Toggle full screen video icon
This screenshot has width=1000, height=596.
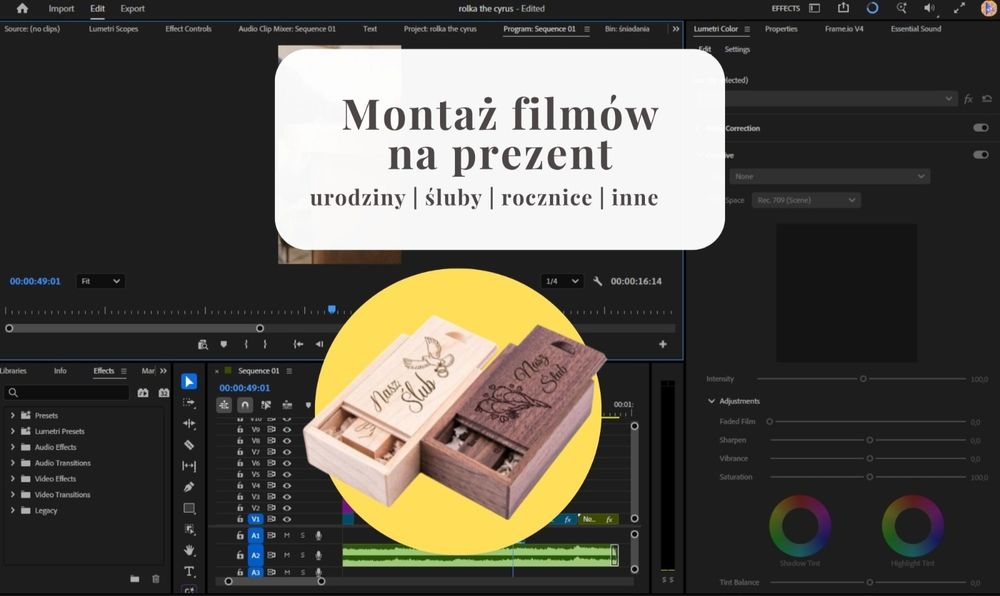(x=959, y=8)
